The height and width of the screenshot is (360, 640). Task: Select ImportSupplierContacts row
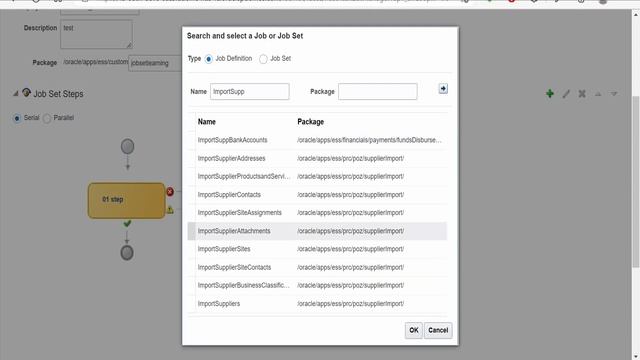coord(317,195)
